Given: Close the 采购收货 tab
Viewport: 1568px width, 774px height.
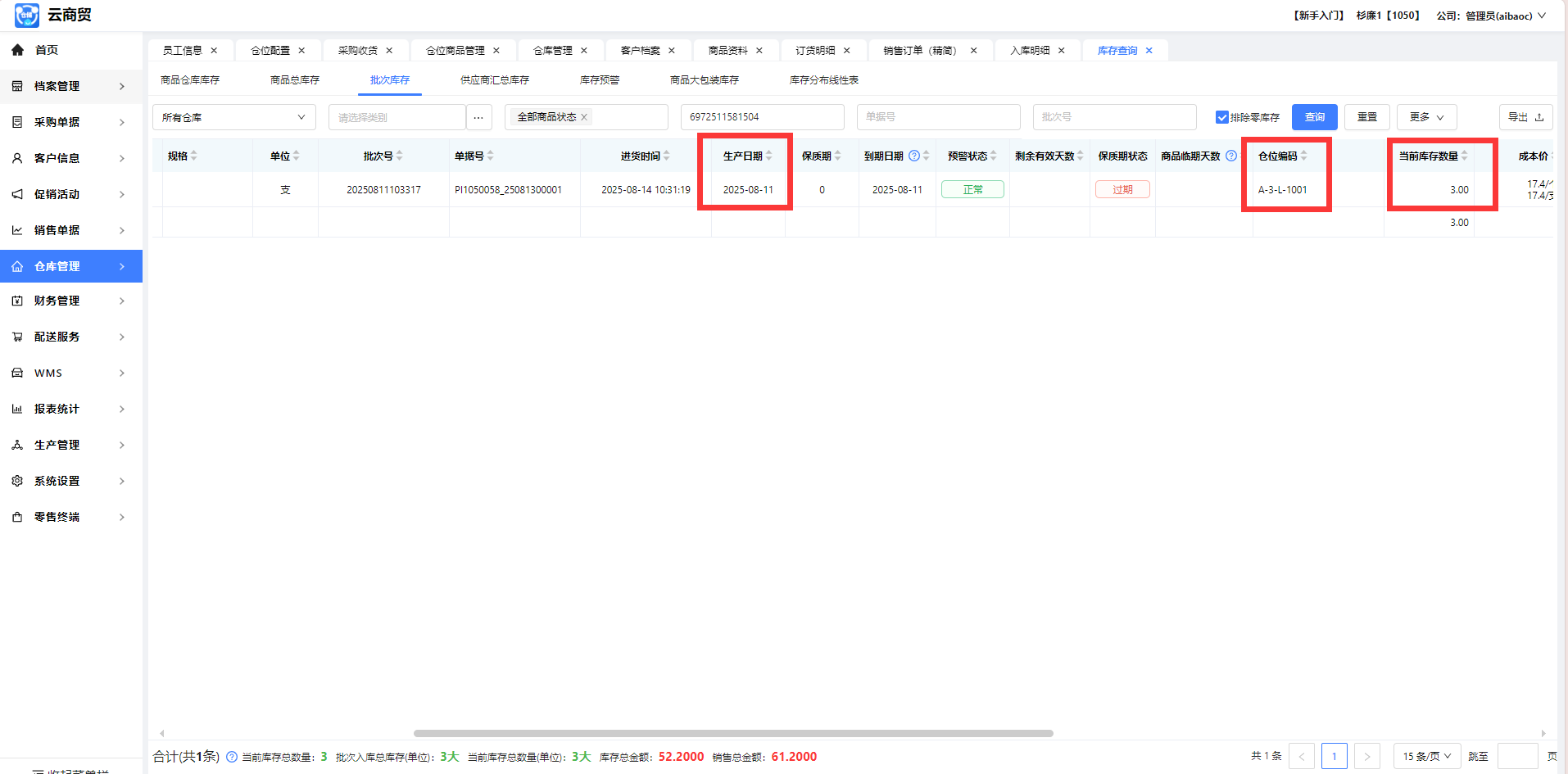Looking at the screenshot, I should pos(389,51).
